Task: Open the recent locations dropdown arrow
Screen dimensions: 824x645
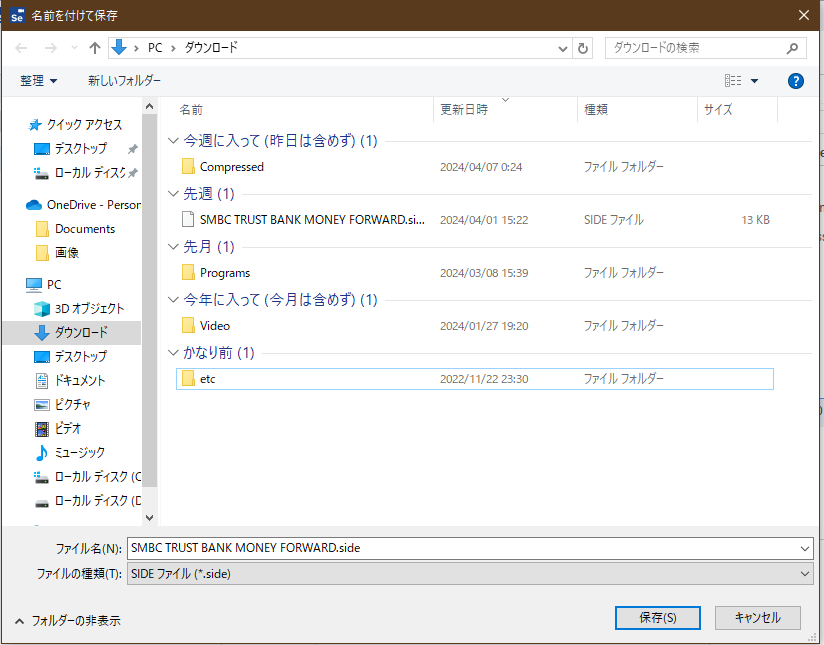Action: point(74,48)
